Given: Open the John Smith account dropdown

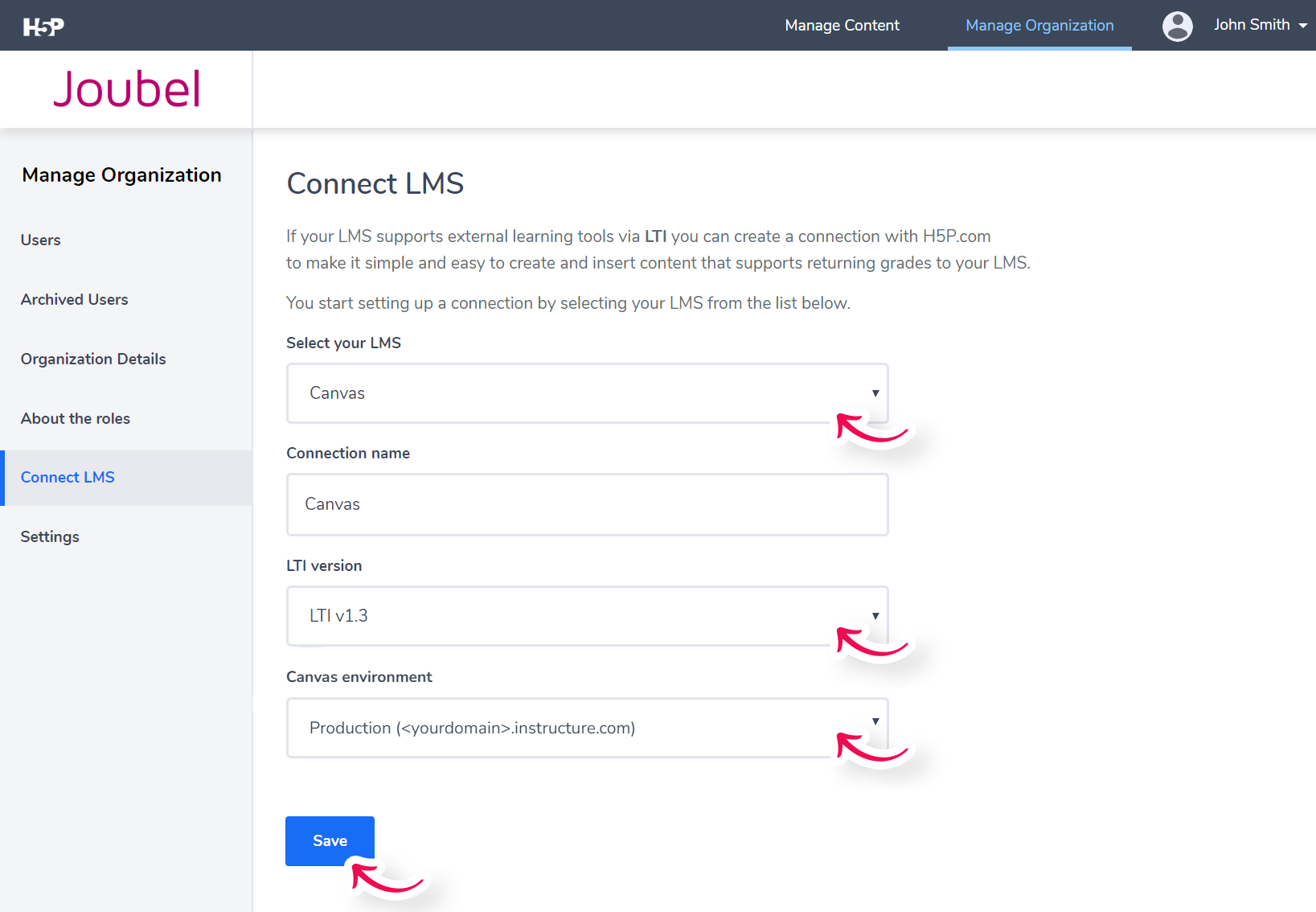Looking at the screenshot, I should coord(1261,25).
